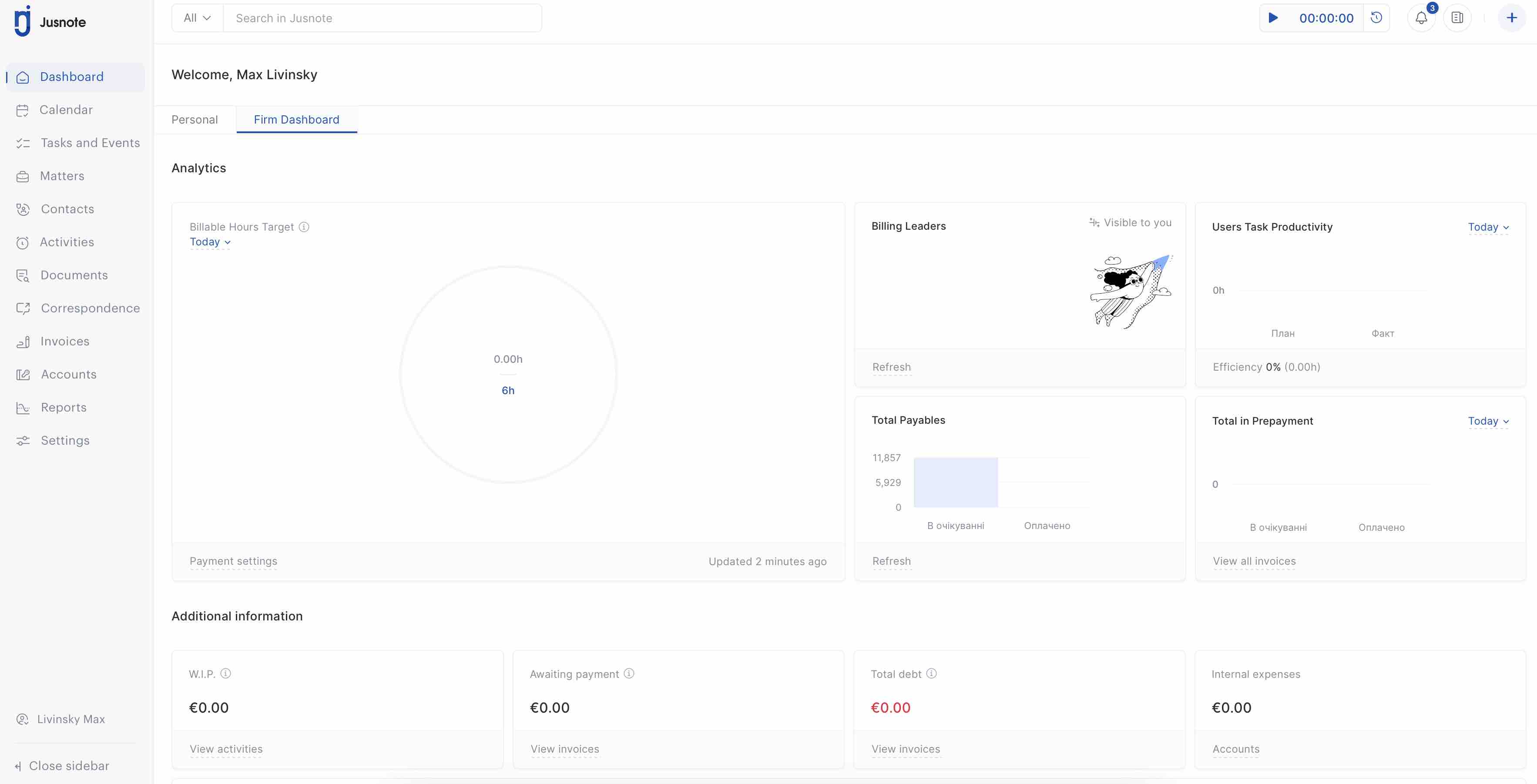The height and width of the screenshot is (784, 1537).
Task: Open the Dashboard sidebar icon
Action: [x=23, y=77]
